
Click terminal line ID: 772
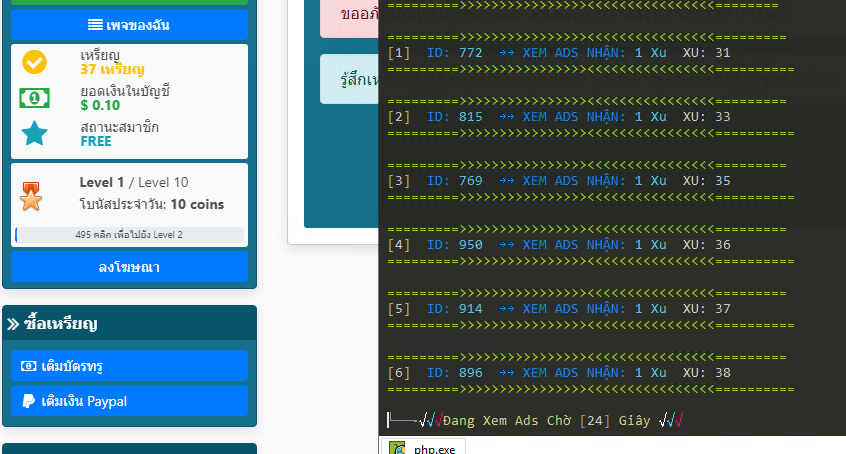559,53
